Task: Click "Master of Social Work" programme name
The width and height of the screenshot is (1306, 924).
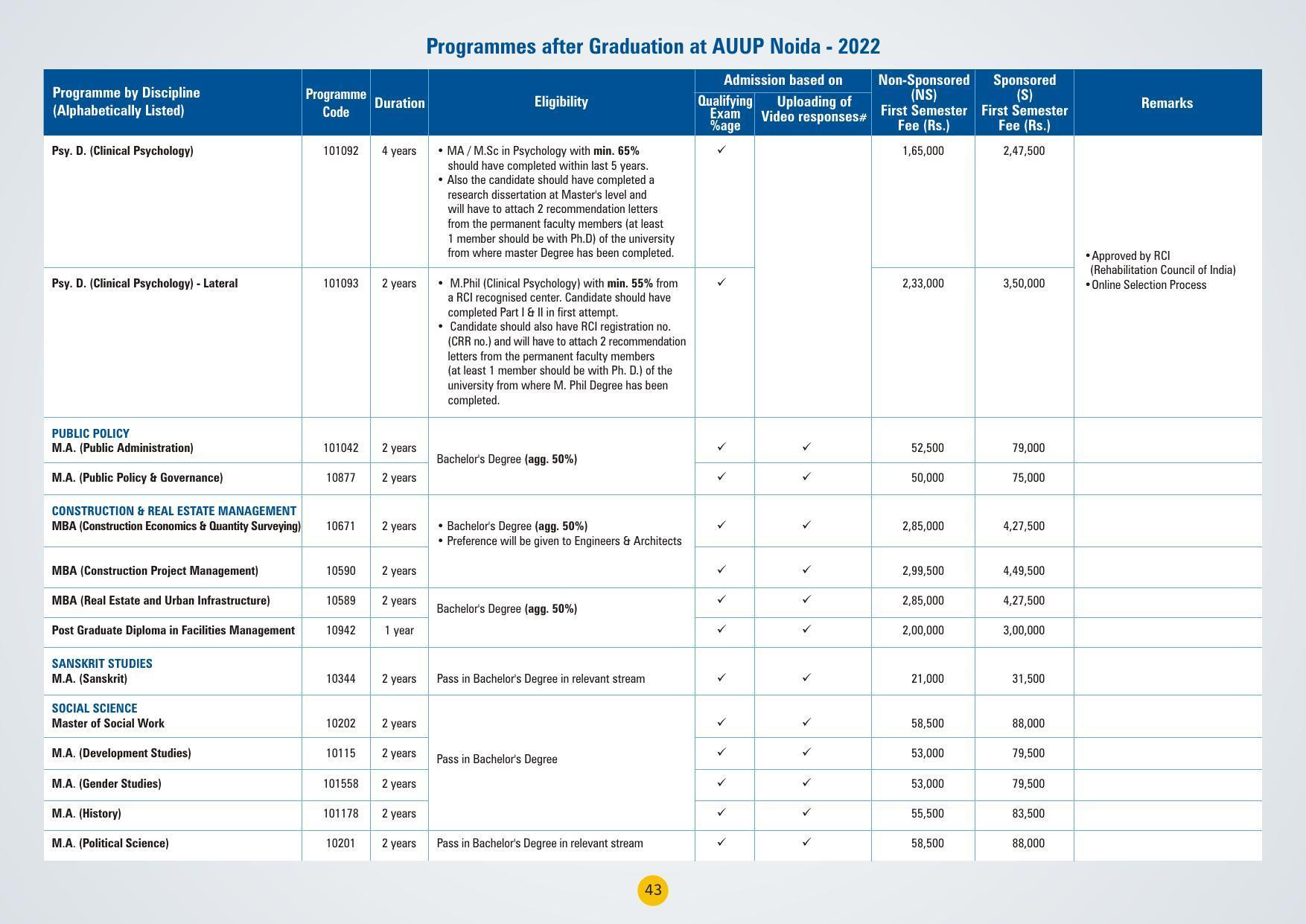Action: click(x=108, y=723)
